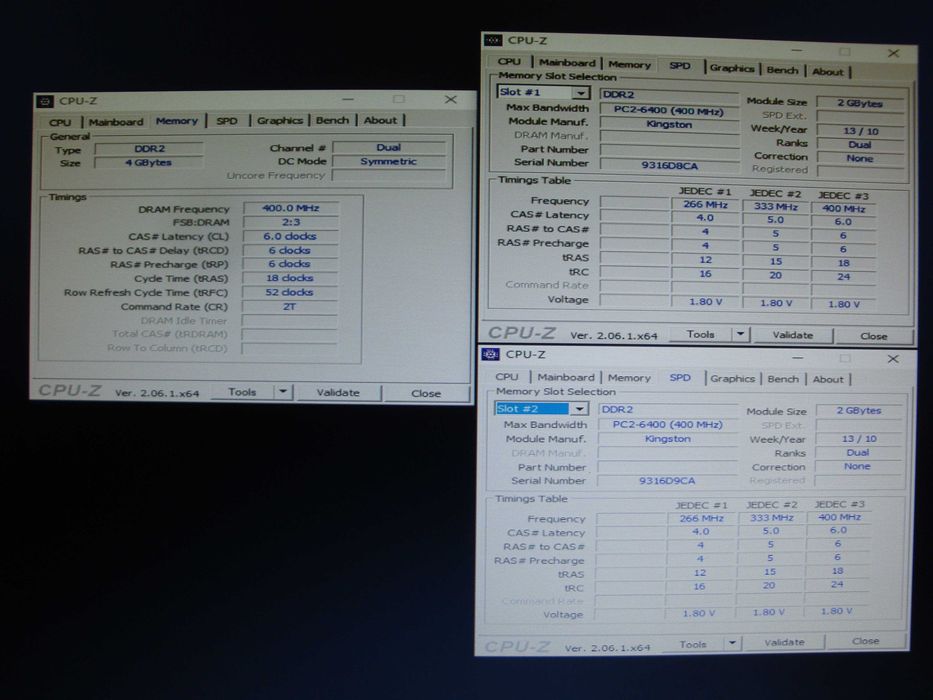933x700 pixels.
Task: Click Validate button in the Memory window
Action: 337,392
